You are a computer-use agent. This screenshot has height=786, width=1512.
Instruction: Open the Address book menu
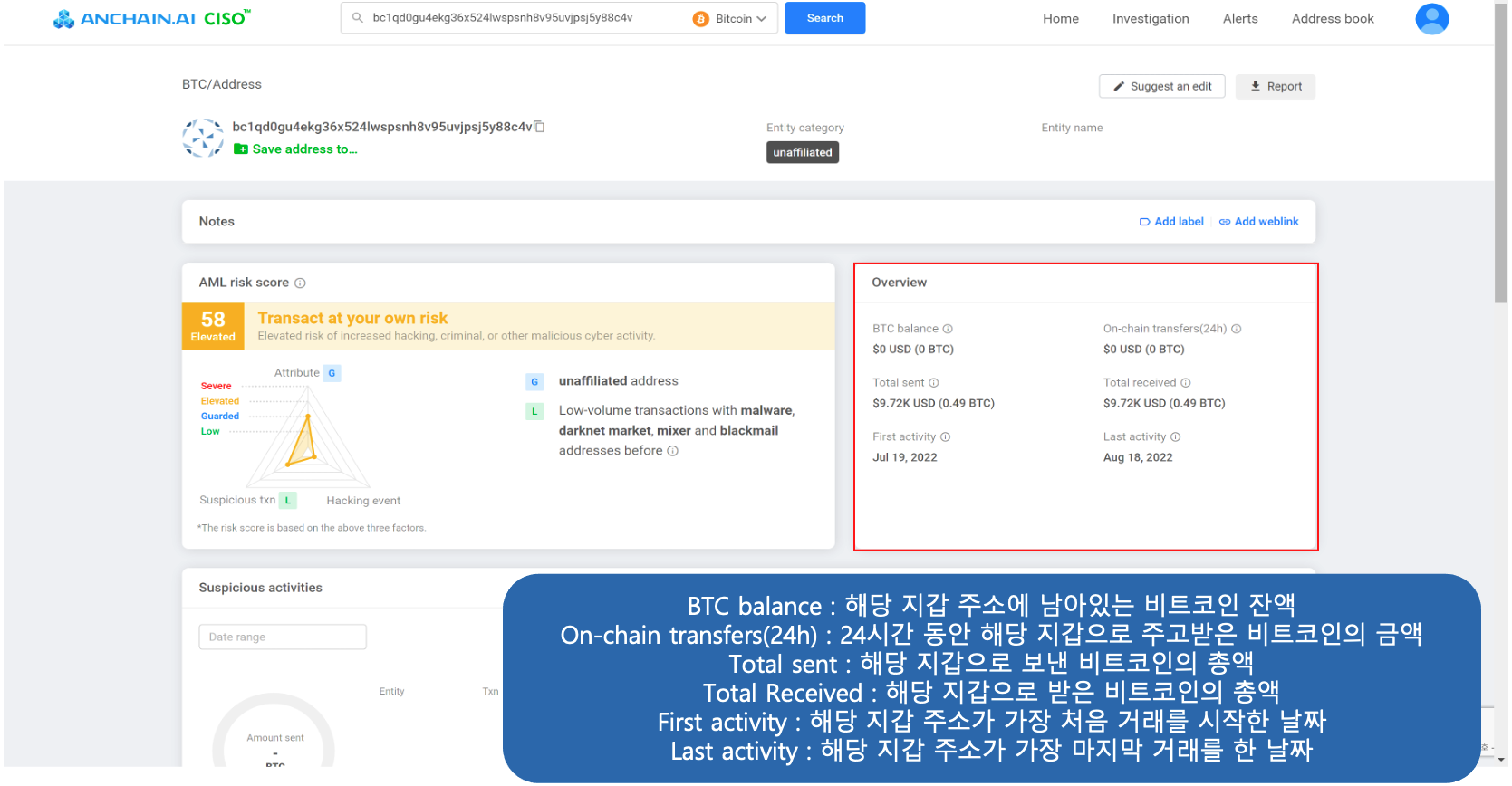pos(1333,18)
